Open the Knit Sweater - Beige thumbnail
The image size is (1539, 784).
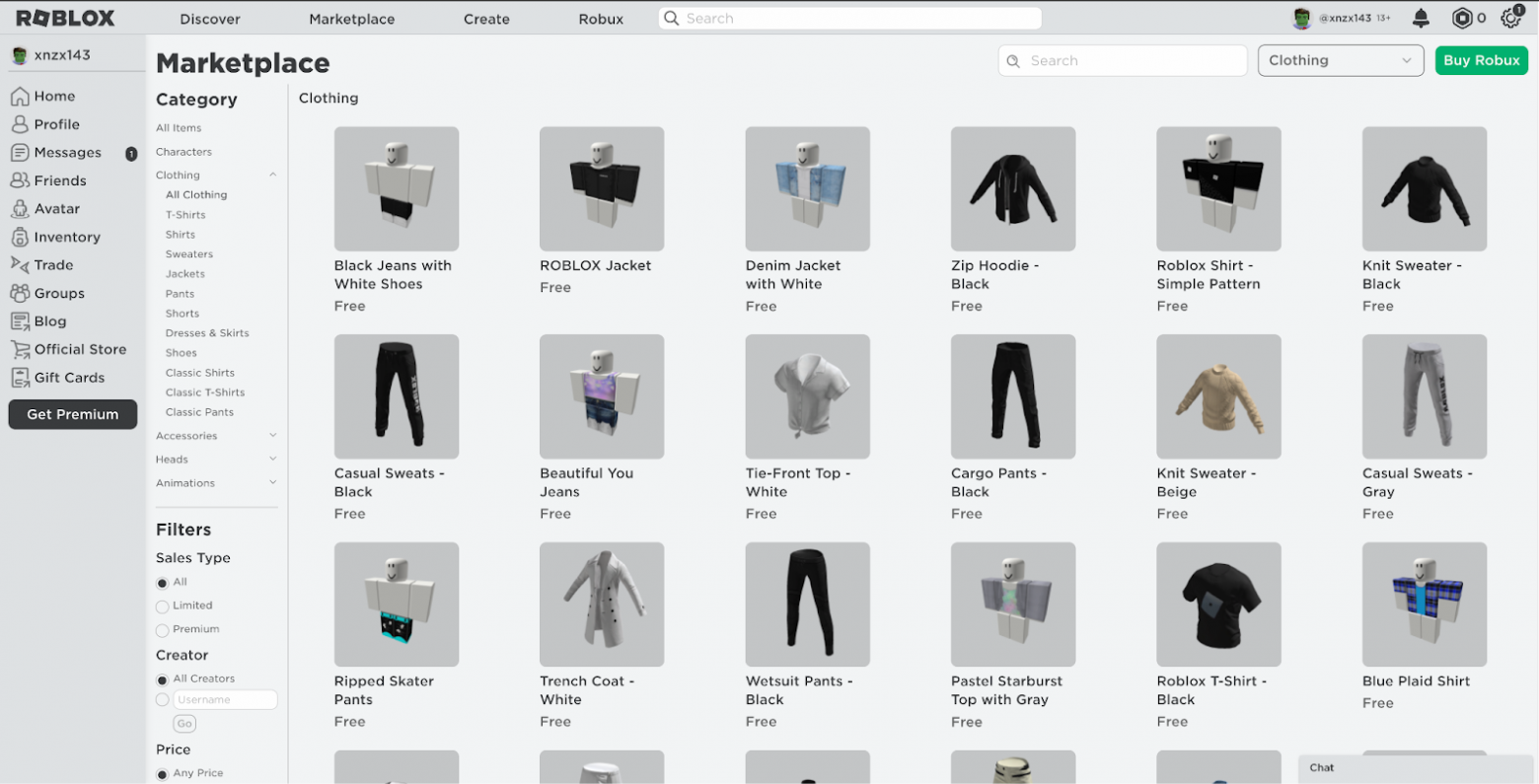coord(1219,396)
